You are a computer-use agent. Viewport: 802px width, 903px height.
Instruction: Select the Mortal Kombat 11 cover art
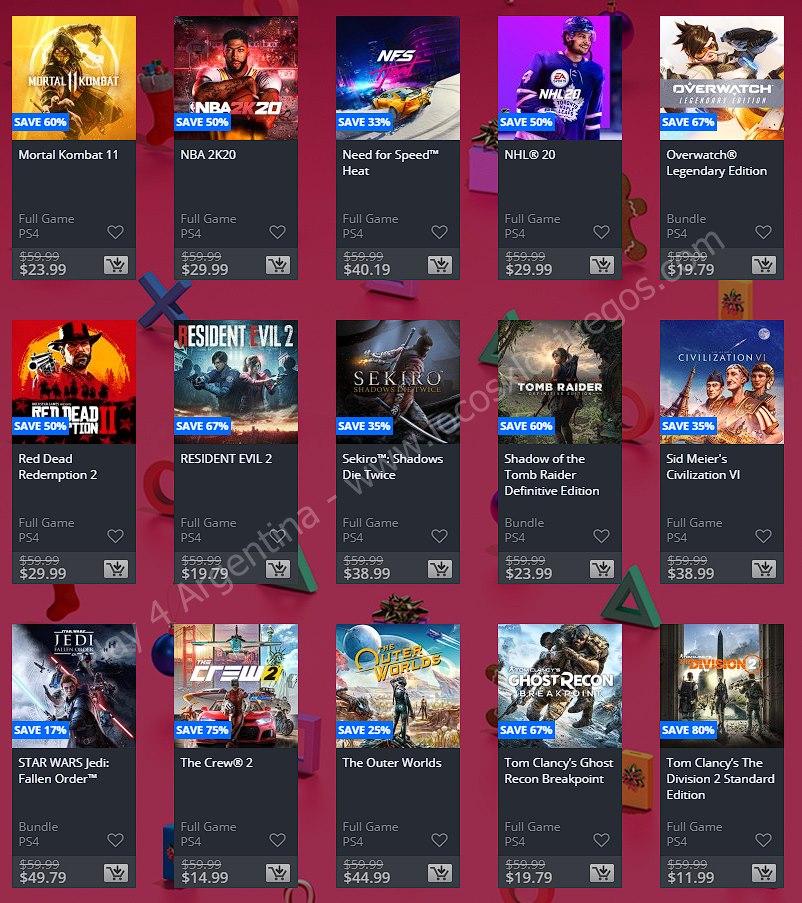74,78
